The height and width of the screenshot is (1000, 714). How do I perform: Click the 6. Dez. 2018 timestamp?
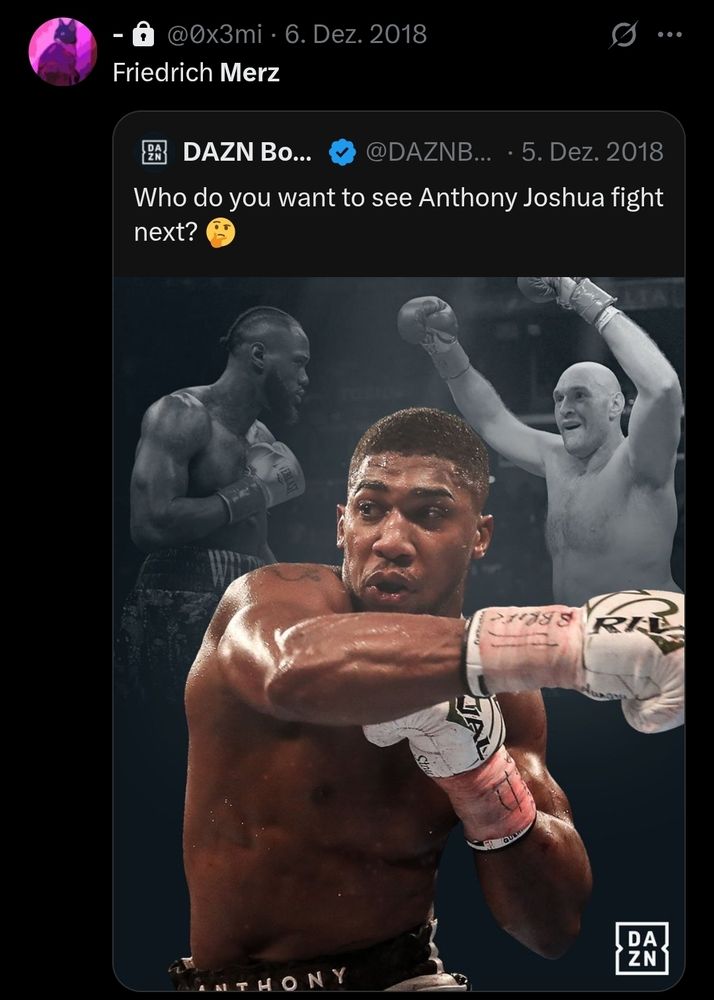click(356, 34)
